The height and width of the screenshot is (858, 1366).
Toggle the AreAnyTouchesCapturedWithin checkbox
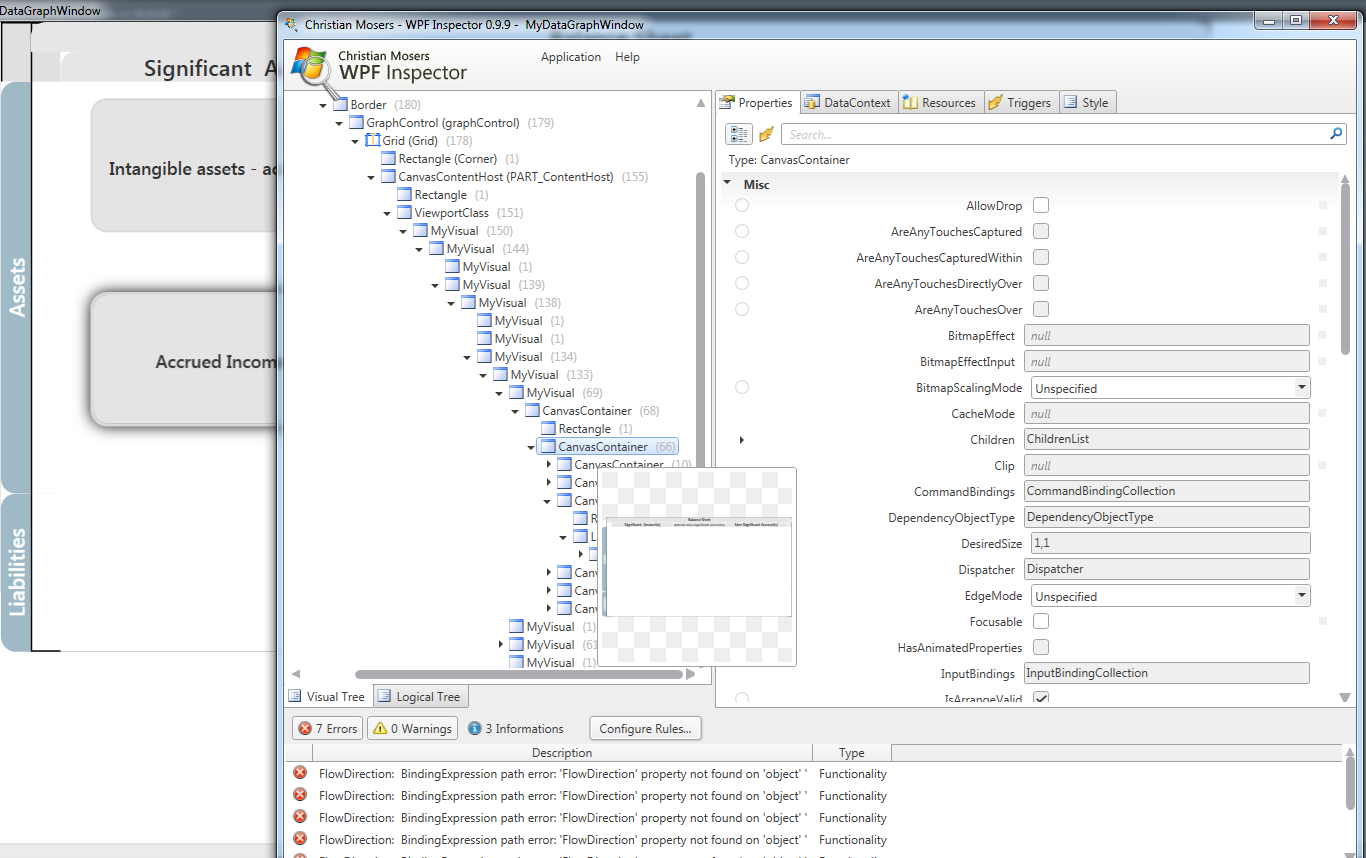click(1041, 257)
